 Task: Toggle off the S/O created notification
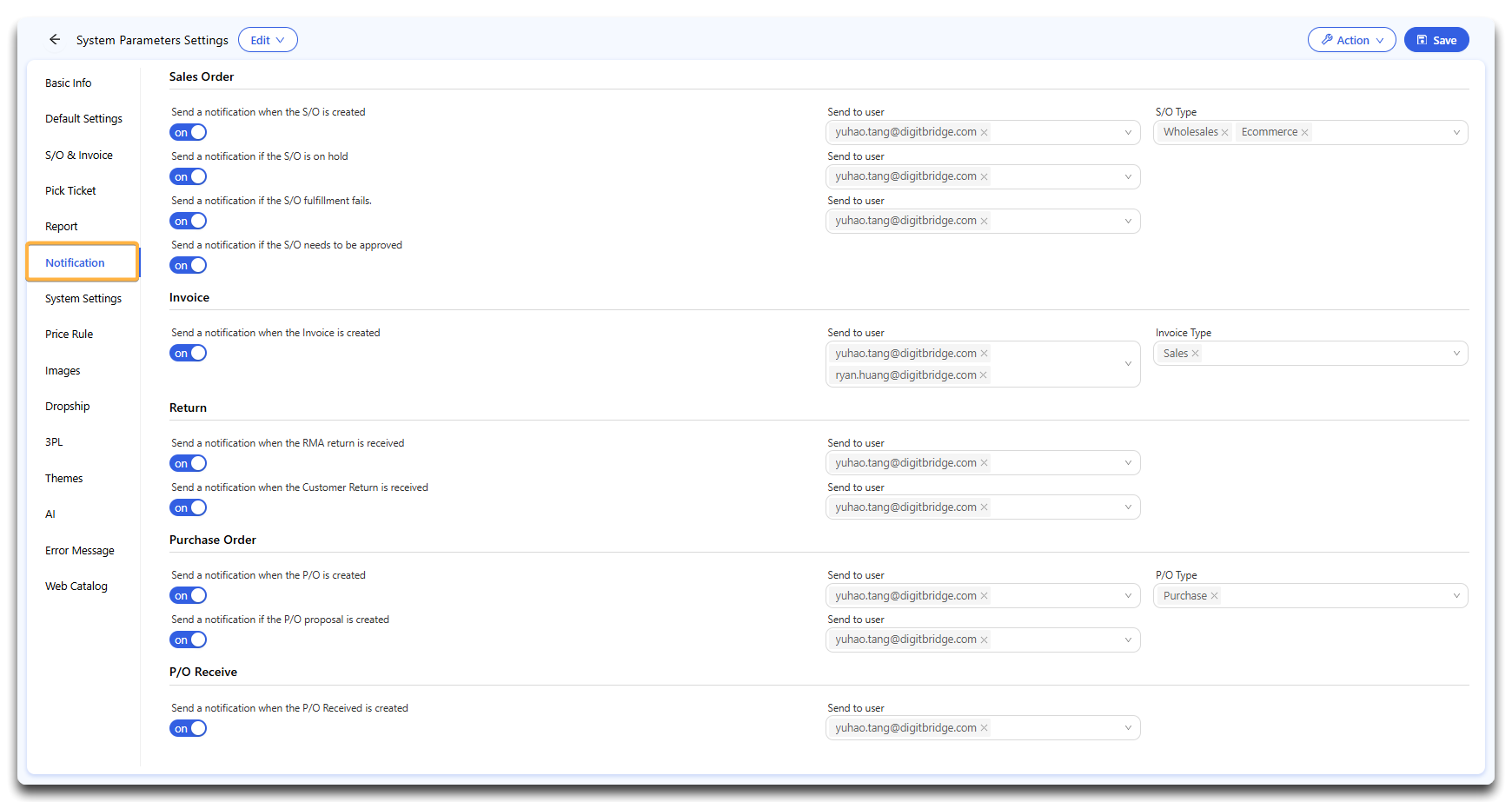pos(189,133)
